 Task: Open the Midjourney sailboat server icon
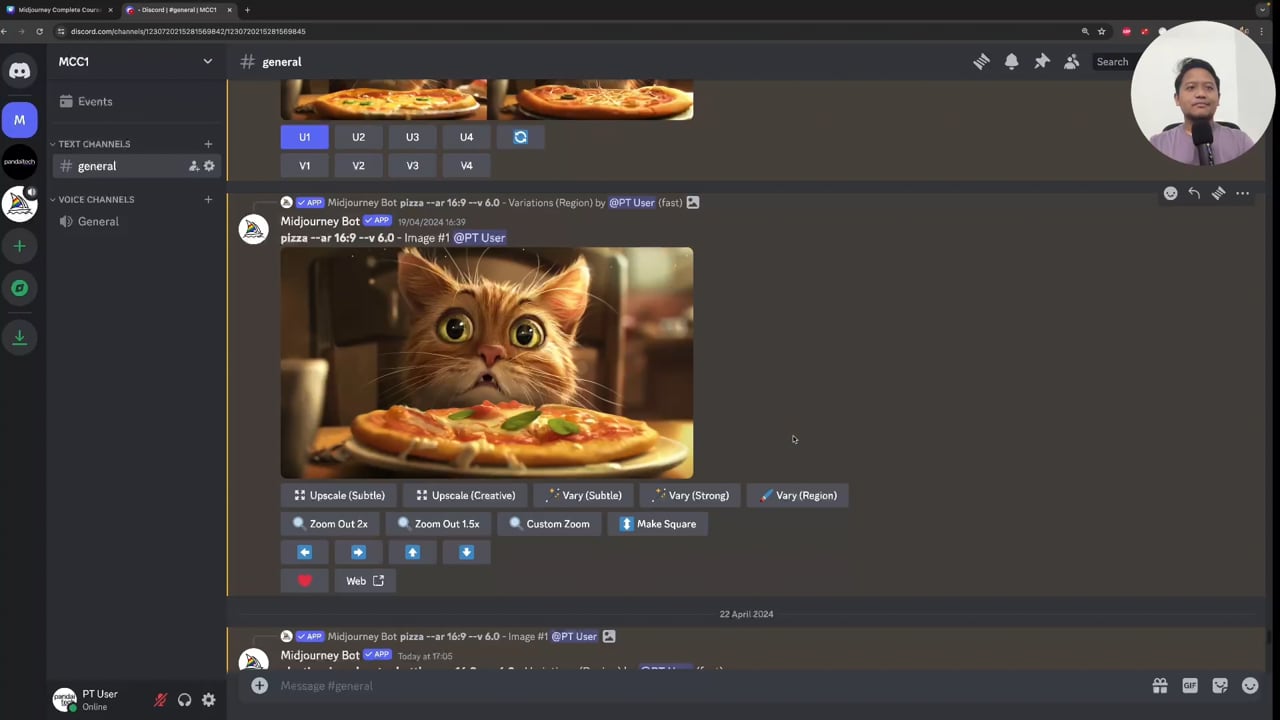[x=19, y=204]
